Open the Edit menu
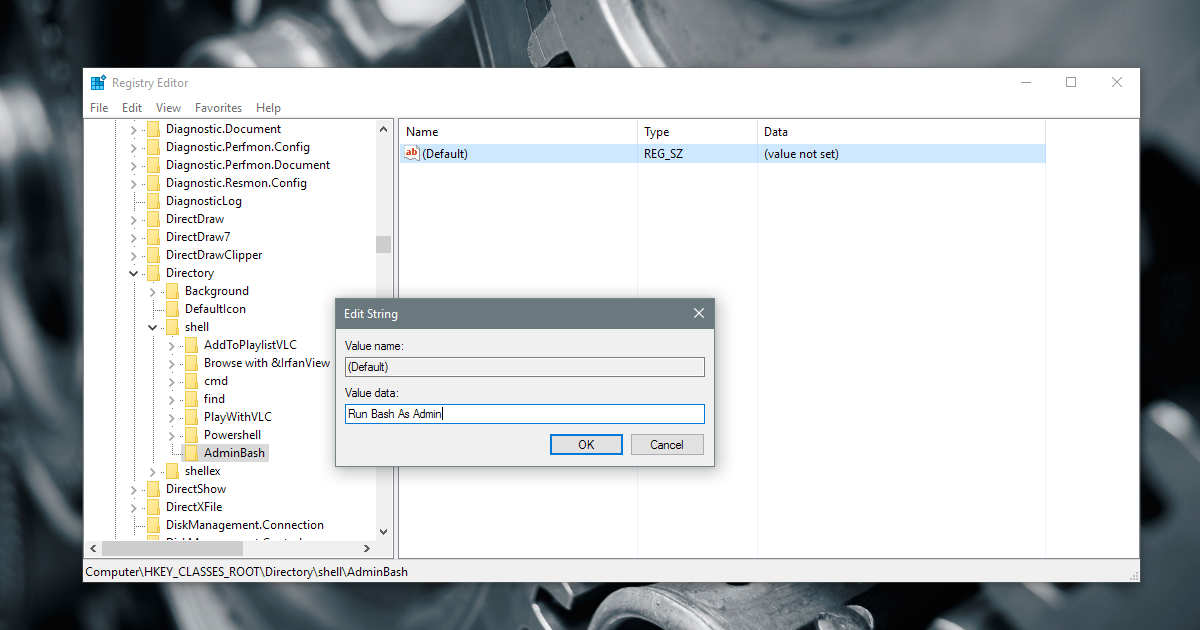 pos(132,108)
